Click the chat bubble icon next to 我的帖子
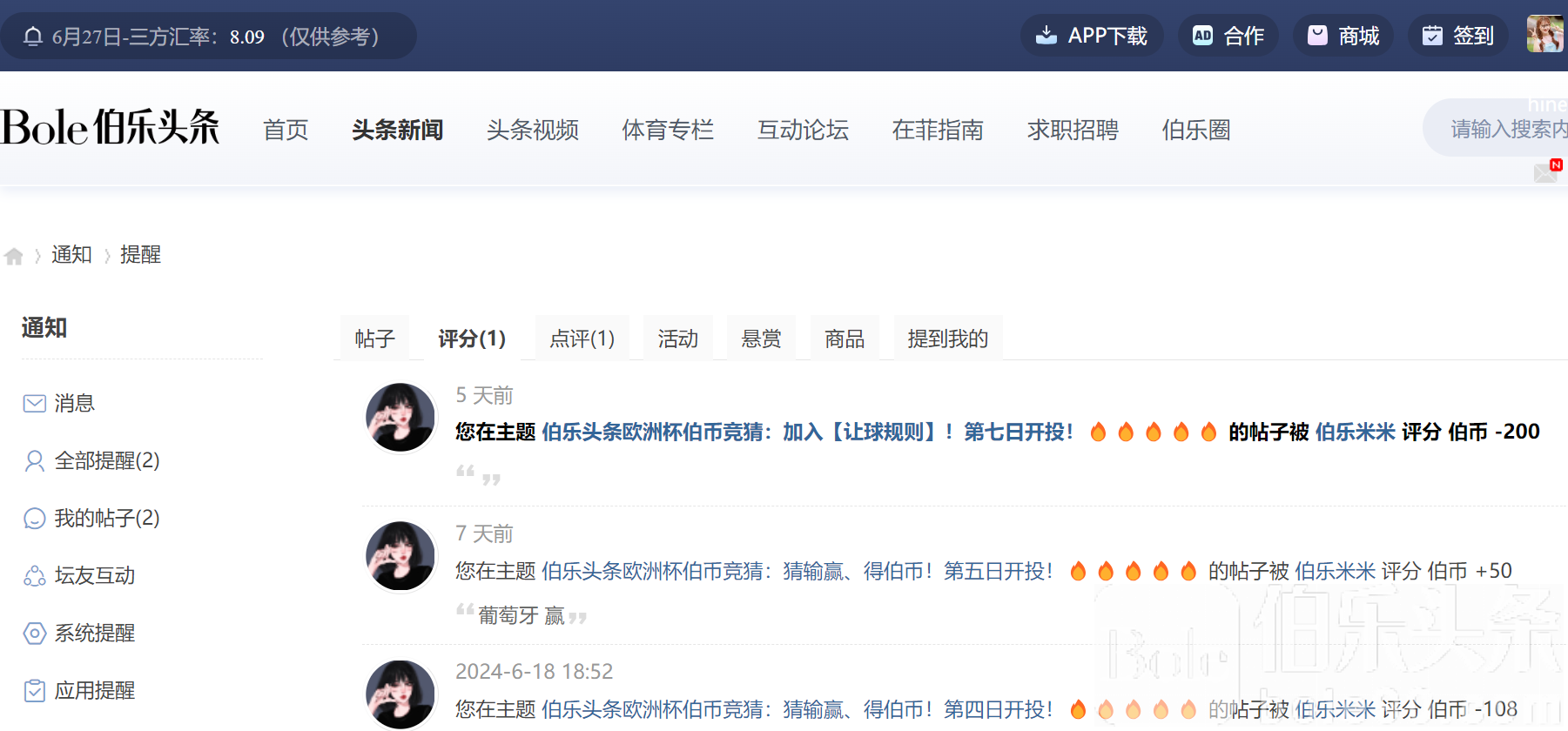The image size is (1568, 731). tap(35, 519)
